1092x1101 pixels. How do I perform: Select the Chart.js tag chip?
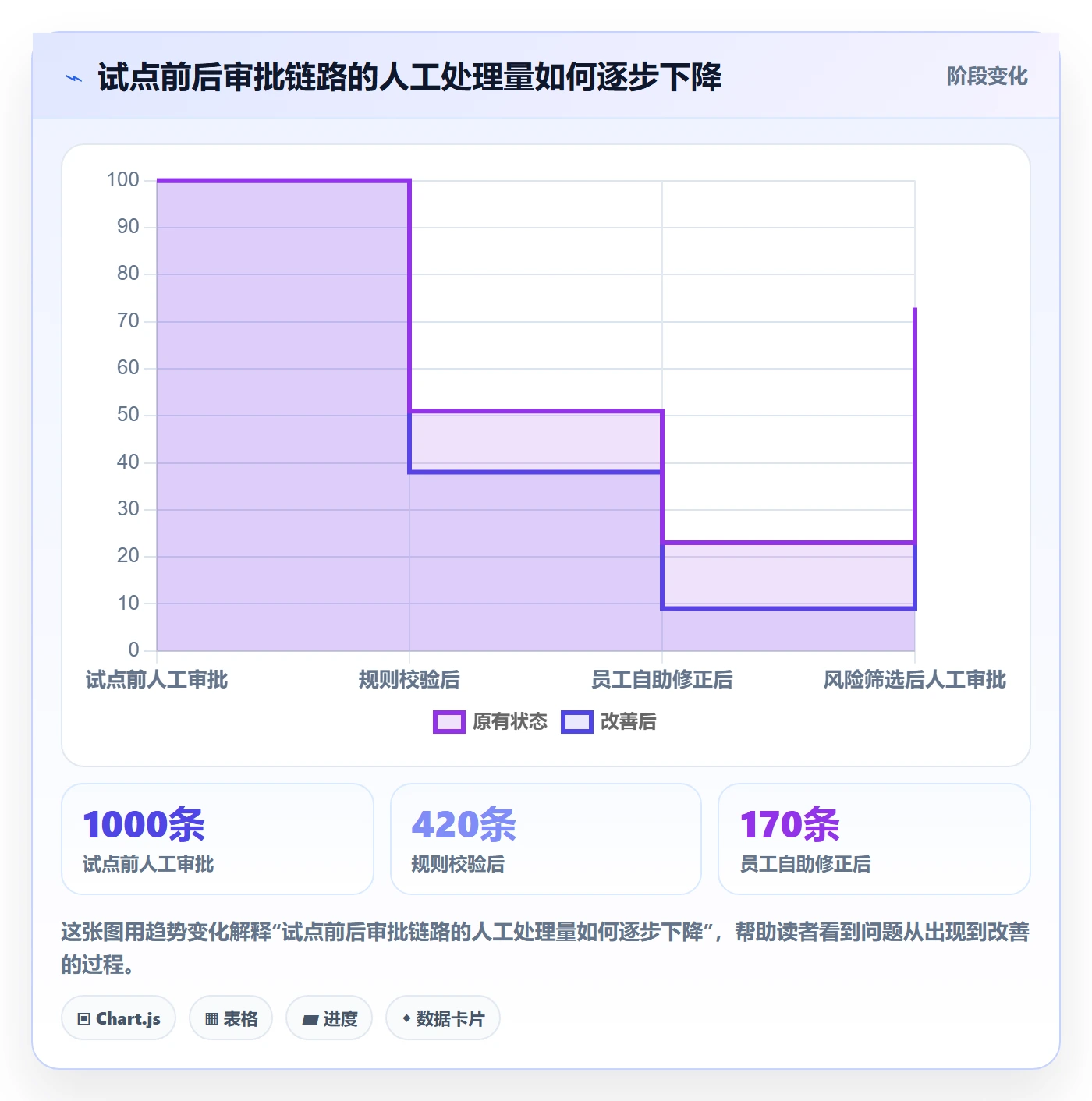119,1018
